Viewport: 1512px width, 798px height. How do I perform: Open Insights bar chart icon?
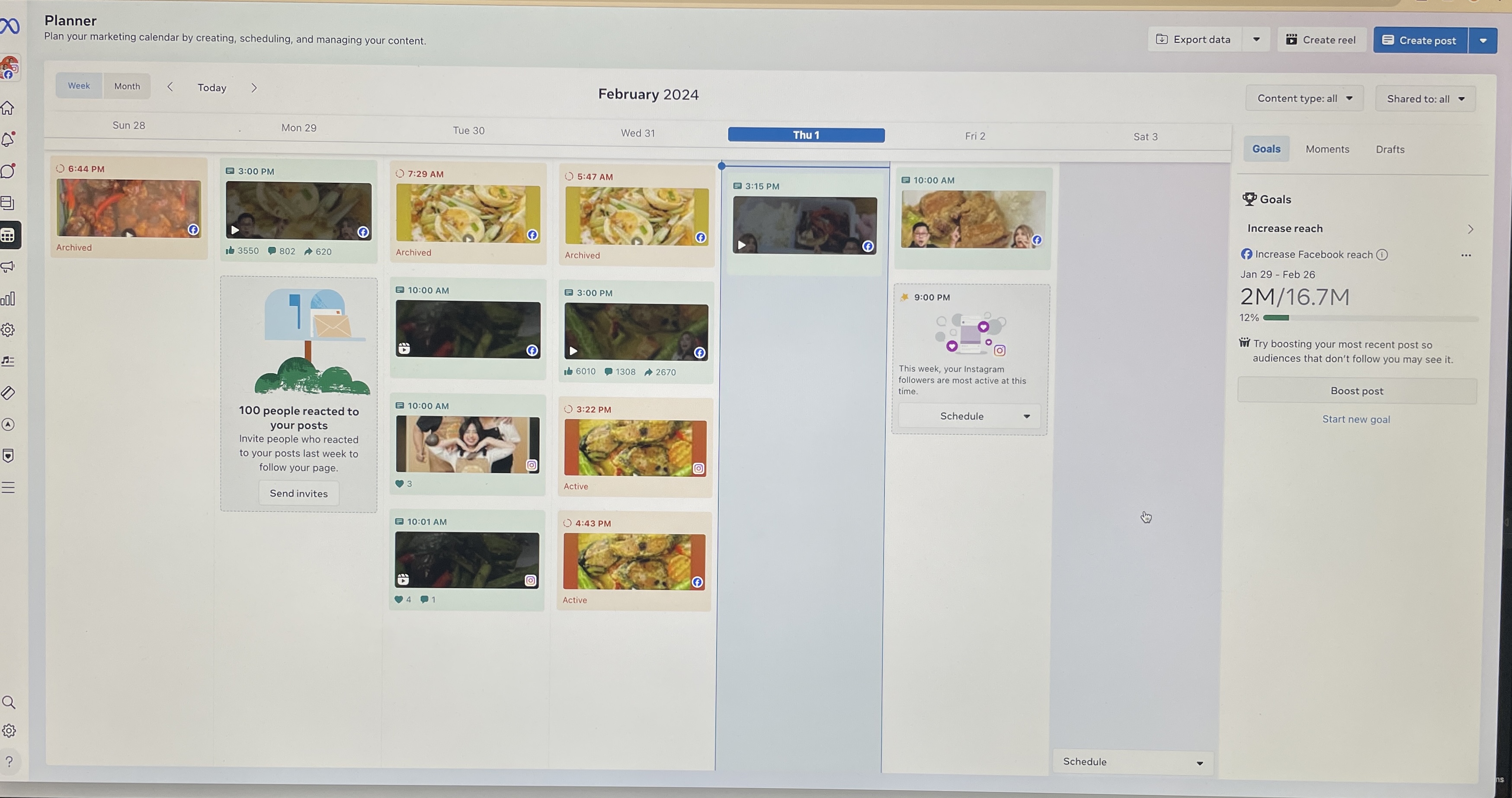(x=8, y=299)
